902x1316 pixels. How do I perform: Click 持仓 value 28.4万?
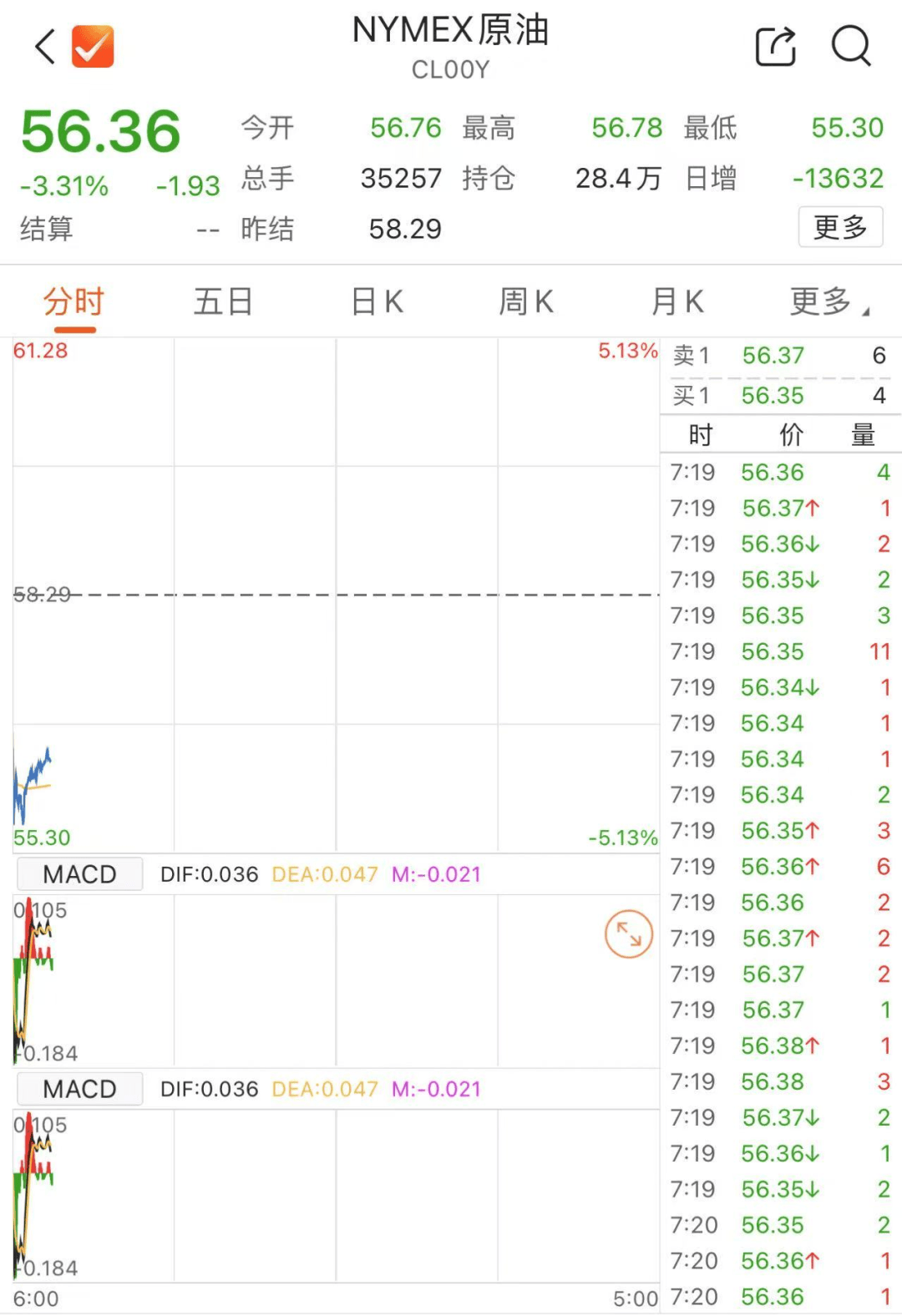point(619,178)
